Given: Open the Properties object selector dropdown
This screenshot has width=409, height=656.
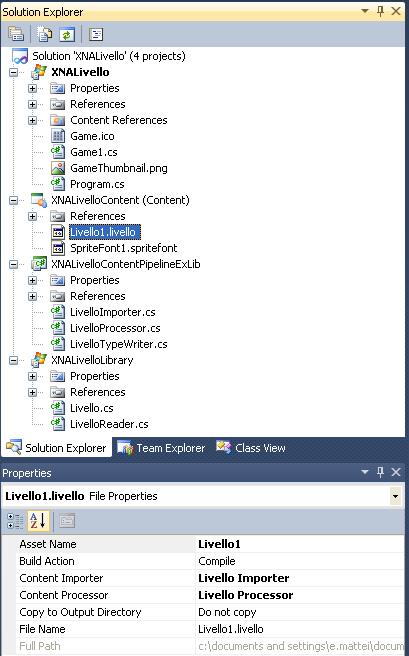Looking at the screenshot, I should click(395, 497).
